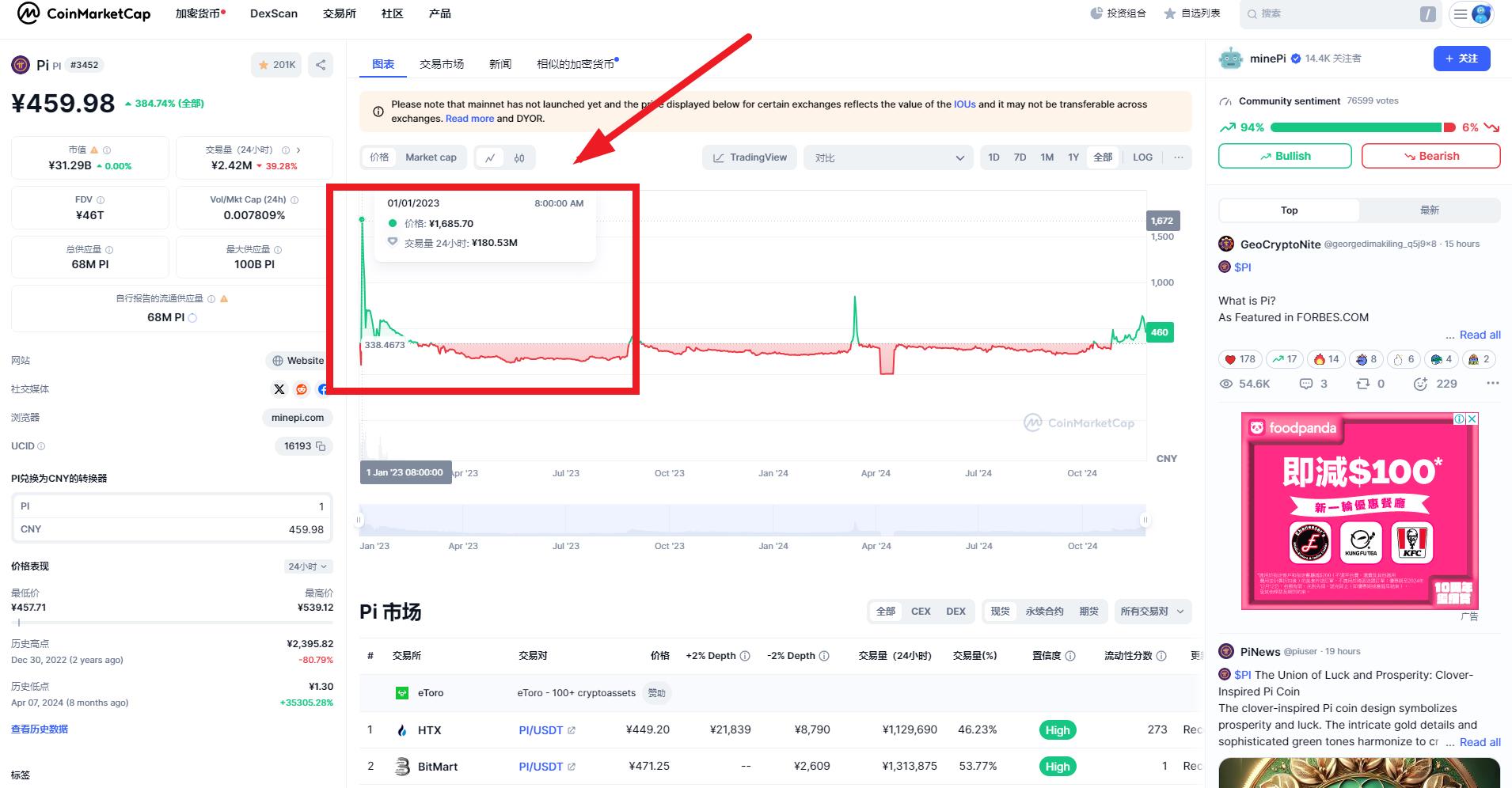Image resolution: width=1512 pixels, height=788 pixels.
Task: Add Pi to watchlist star button
Action: 276,65
